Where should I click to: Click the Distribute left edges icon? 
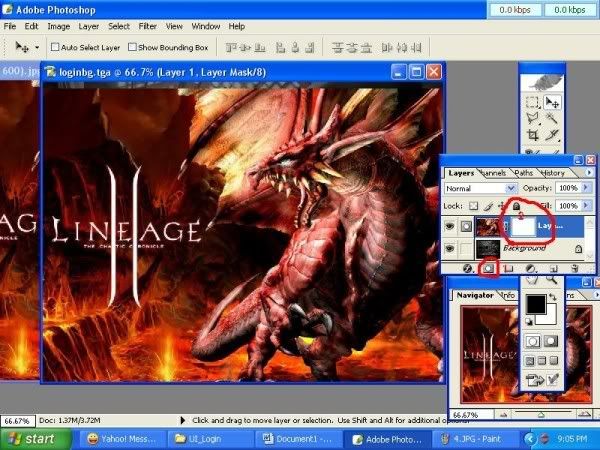tap(387, 48)
